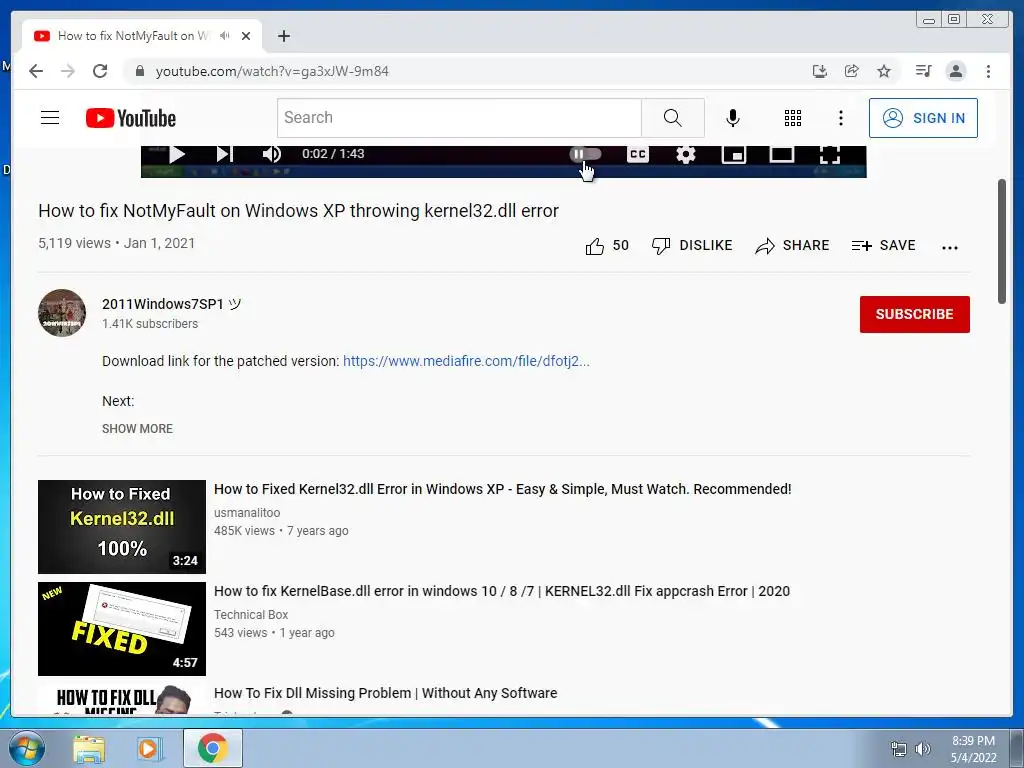The height and width of the screenshot is (768, 1024).
Task: Open YouTube guide hamburger menu
Action: tap(50, 118)
